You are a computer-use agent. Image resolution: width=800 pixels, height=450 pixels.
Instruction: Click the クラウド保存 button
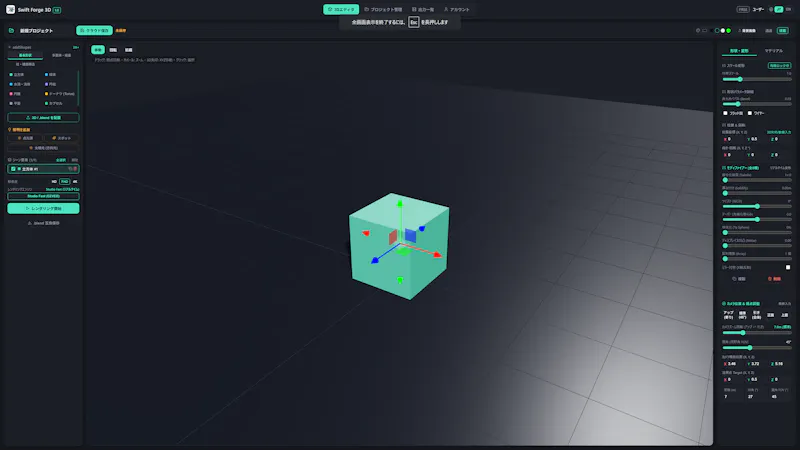pos(94,31)
